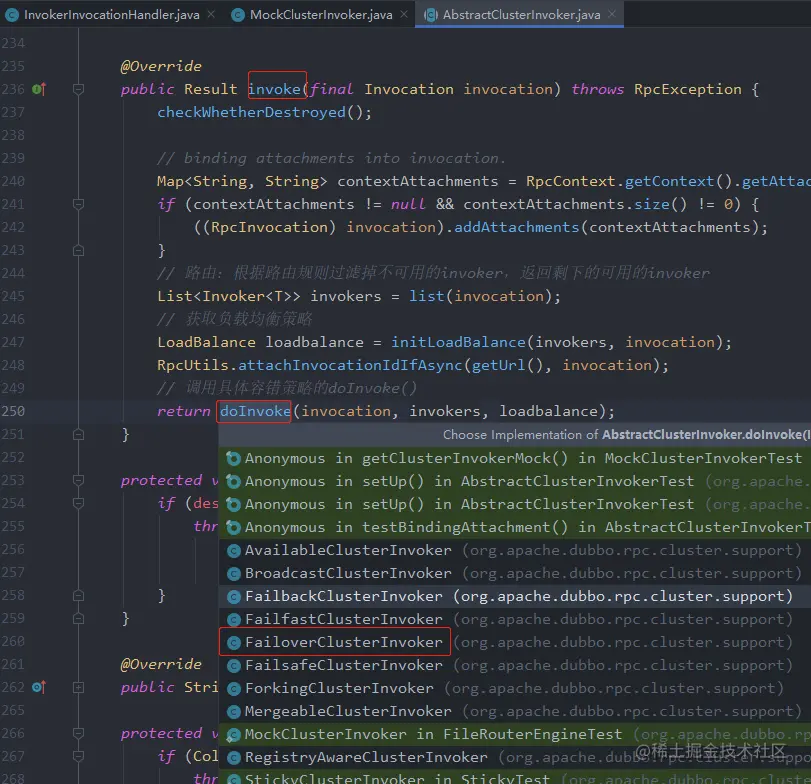Viewport: 811px width, 784px height.
Task: Click the fold end marker on line 258
Action: [79, 596]
